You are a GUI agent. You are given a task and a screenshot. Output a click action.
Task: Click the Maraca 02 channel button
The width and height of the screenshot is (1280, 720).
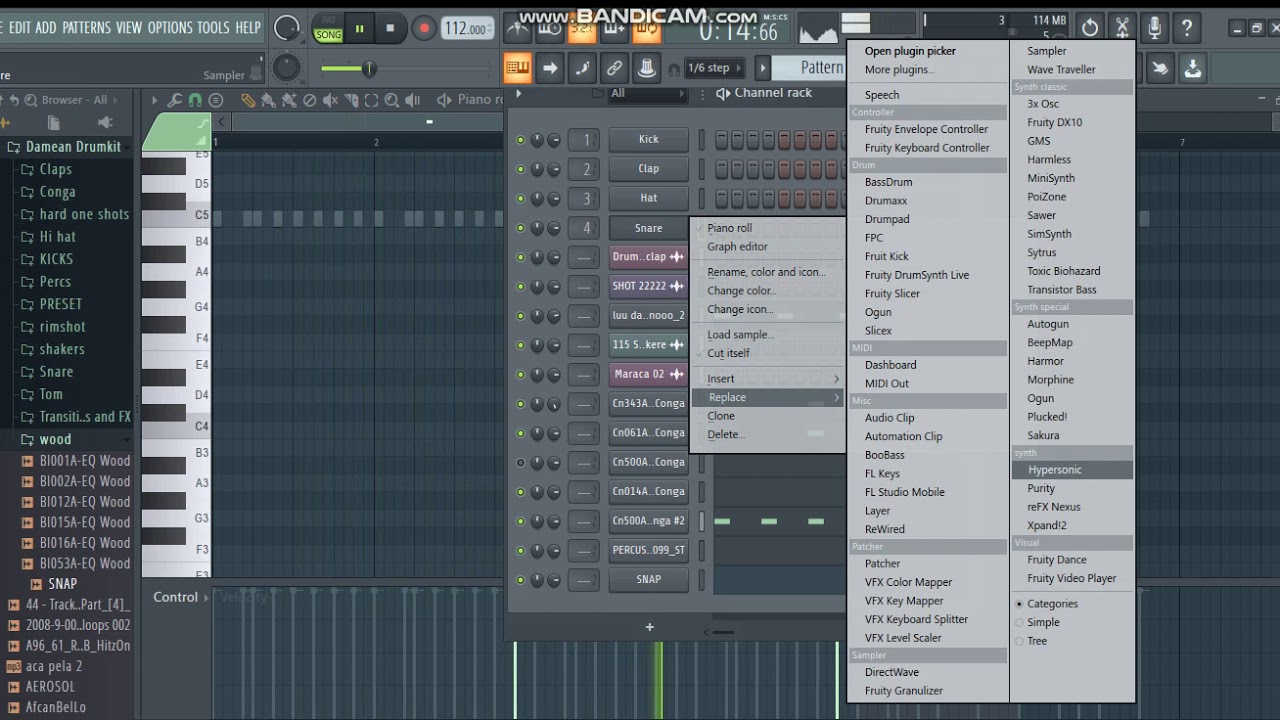648,375
